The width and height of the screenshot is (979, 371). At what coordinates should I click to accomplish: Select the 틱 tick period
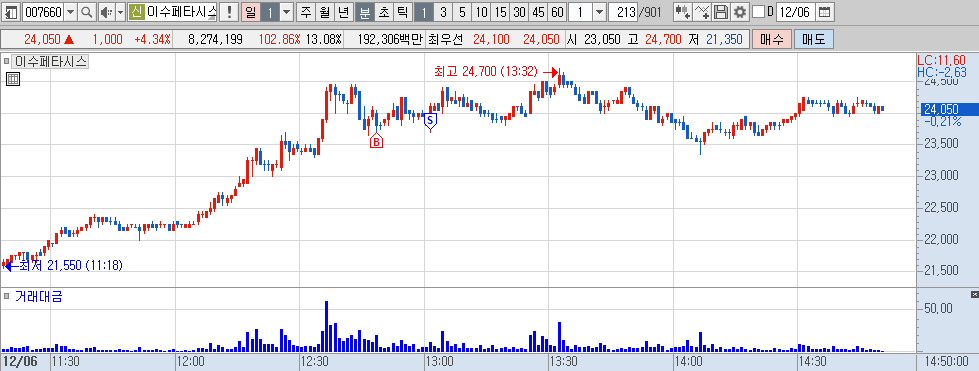(x=402, y=12)
